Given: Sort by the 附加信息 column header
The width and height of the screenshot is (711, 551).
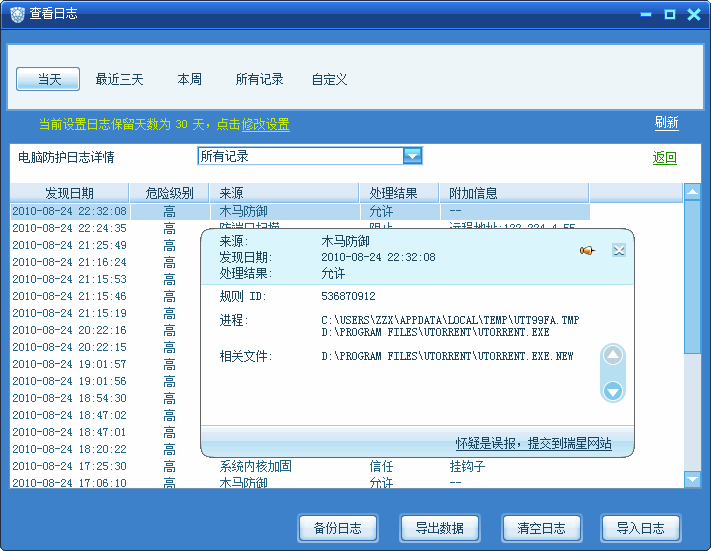Looking at the screenshot, I should (x=515, y=193).
